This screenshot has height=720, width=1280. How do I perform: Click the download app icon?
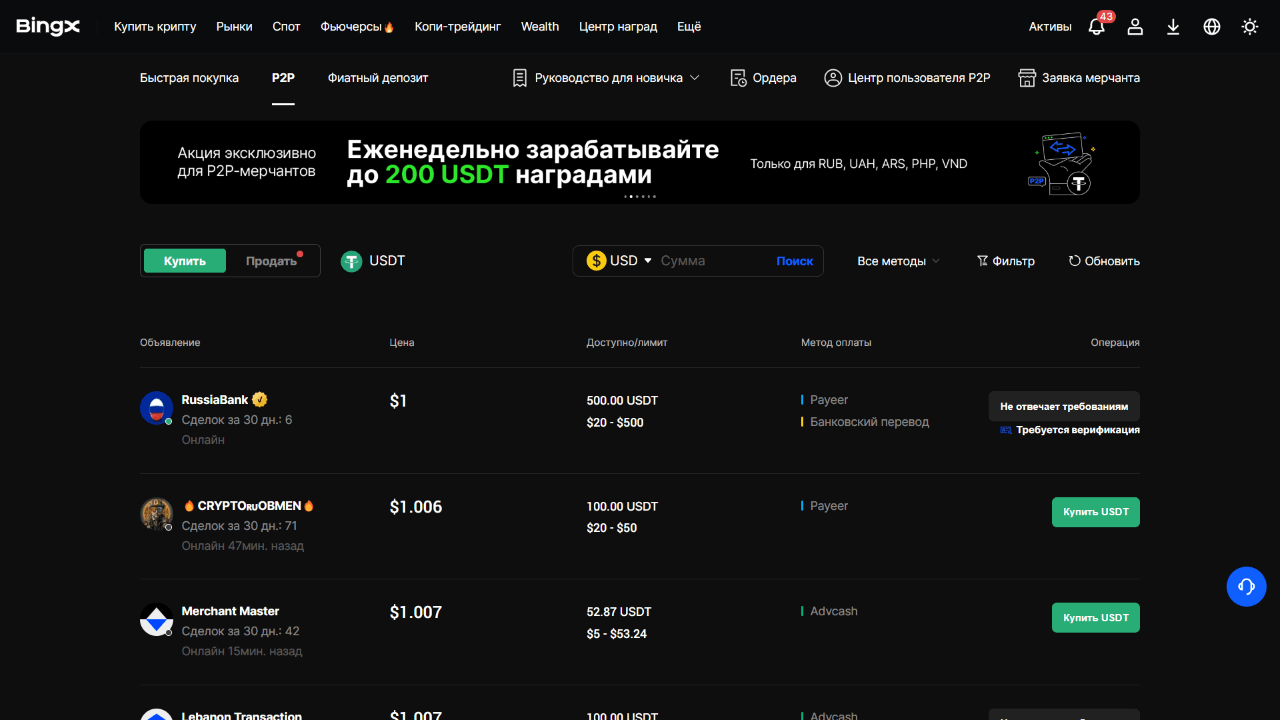click(x=1173, y=27)
